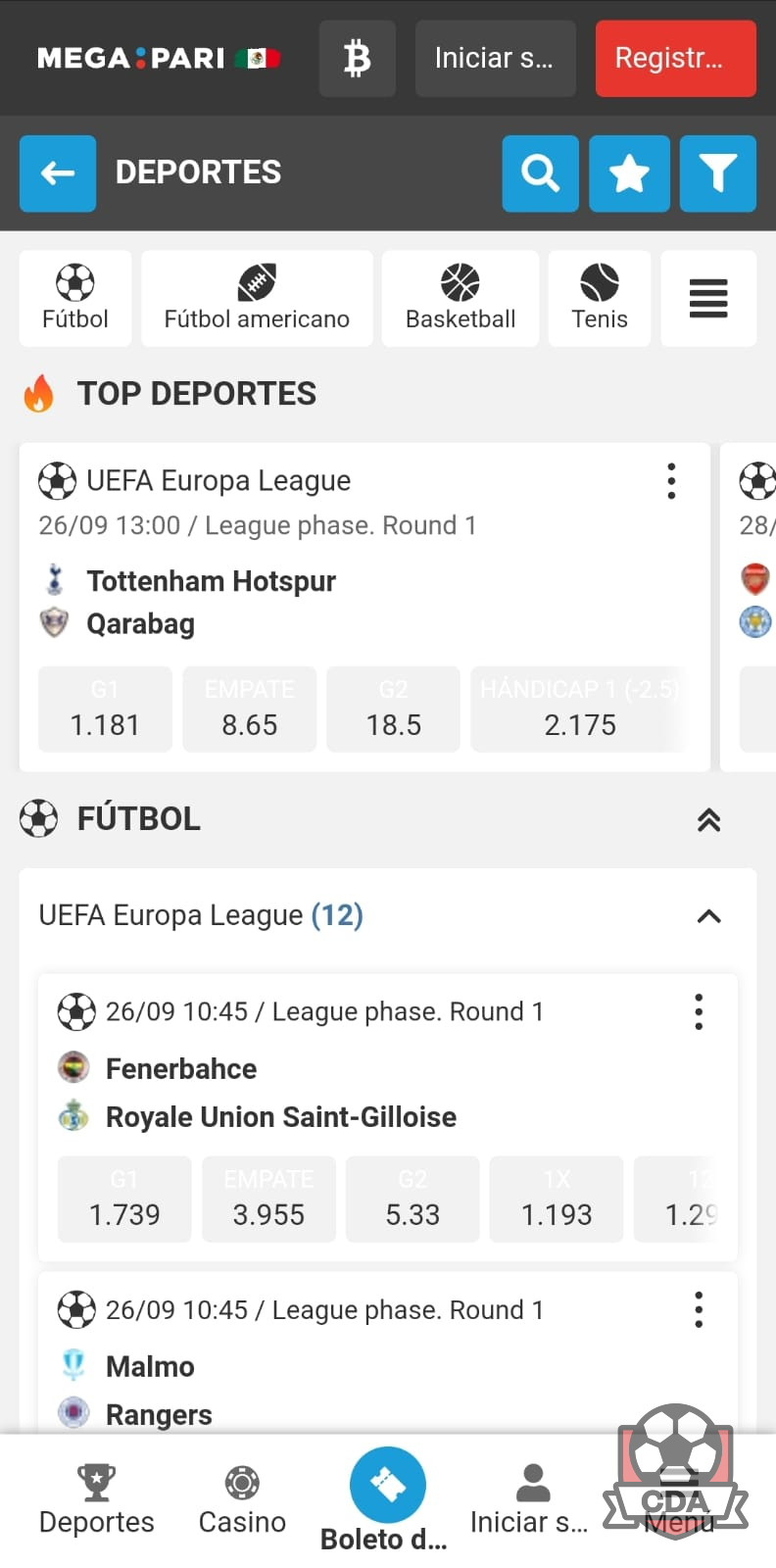
Task: Open the three-dot menu for Fenerbahce match
Action: point(699,1011)
